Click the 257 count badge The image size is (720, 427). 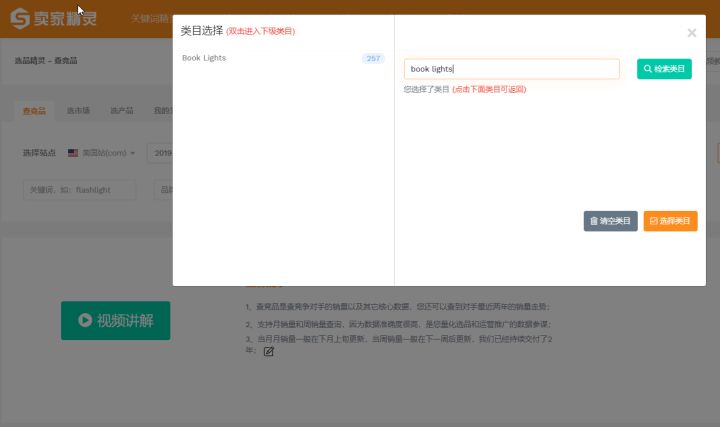[373, 59]
